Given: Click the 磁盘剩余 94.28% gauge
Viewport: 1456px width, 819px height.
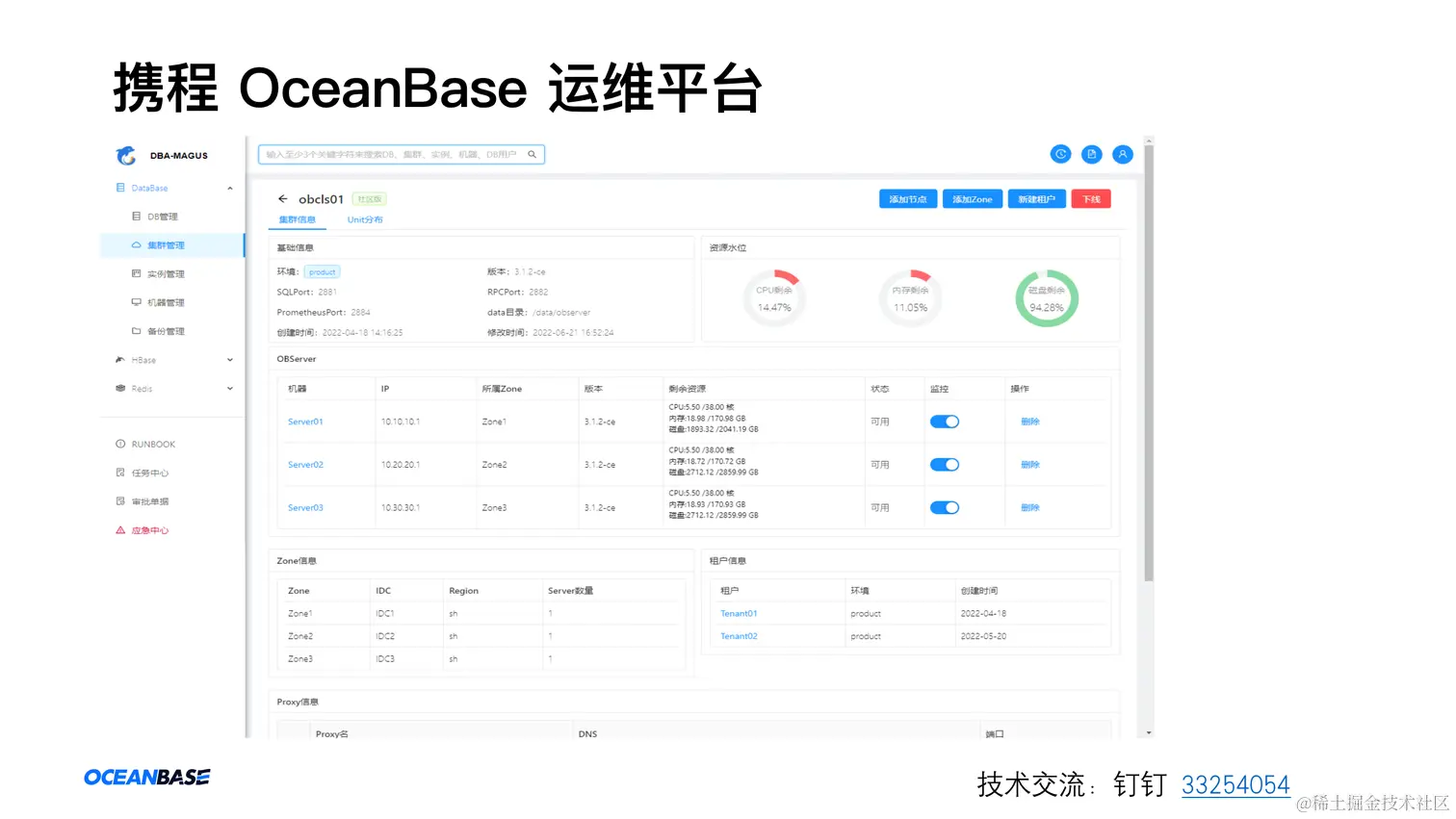Looking at the screenshot, I should tap(1047, 298).
